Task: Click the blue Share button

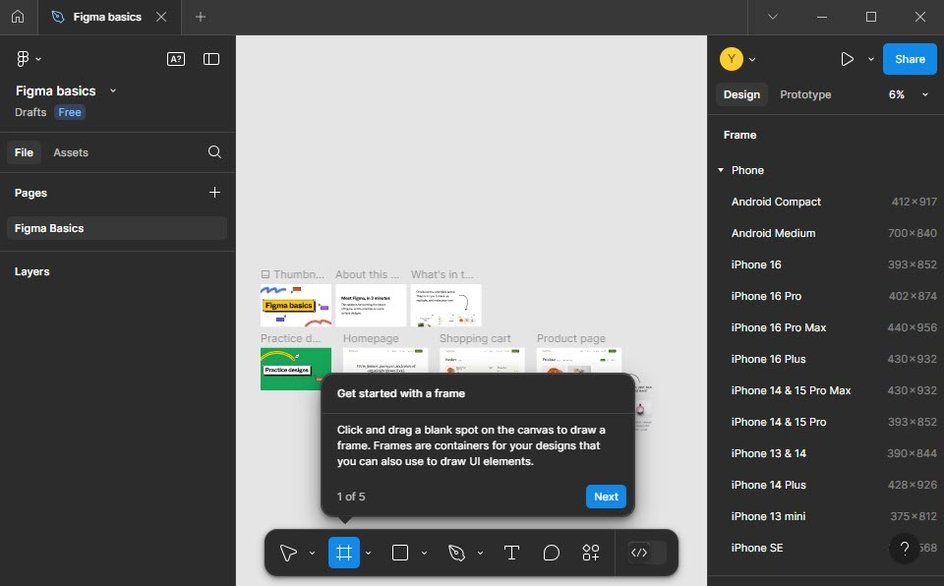Action: (910, 59)
